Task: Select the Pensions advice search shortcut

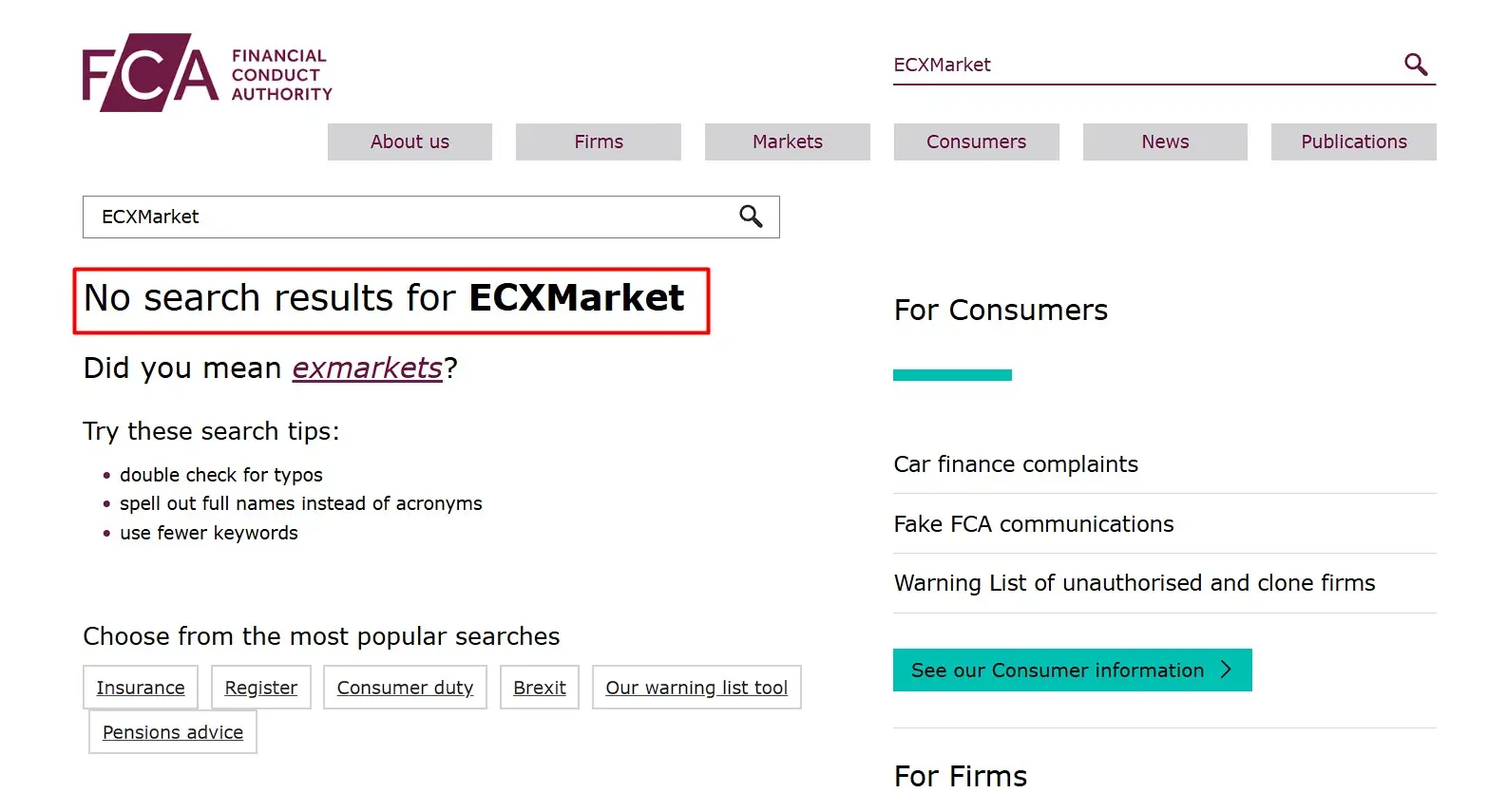Action: tap(172, 732)
